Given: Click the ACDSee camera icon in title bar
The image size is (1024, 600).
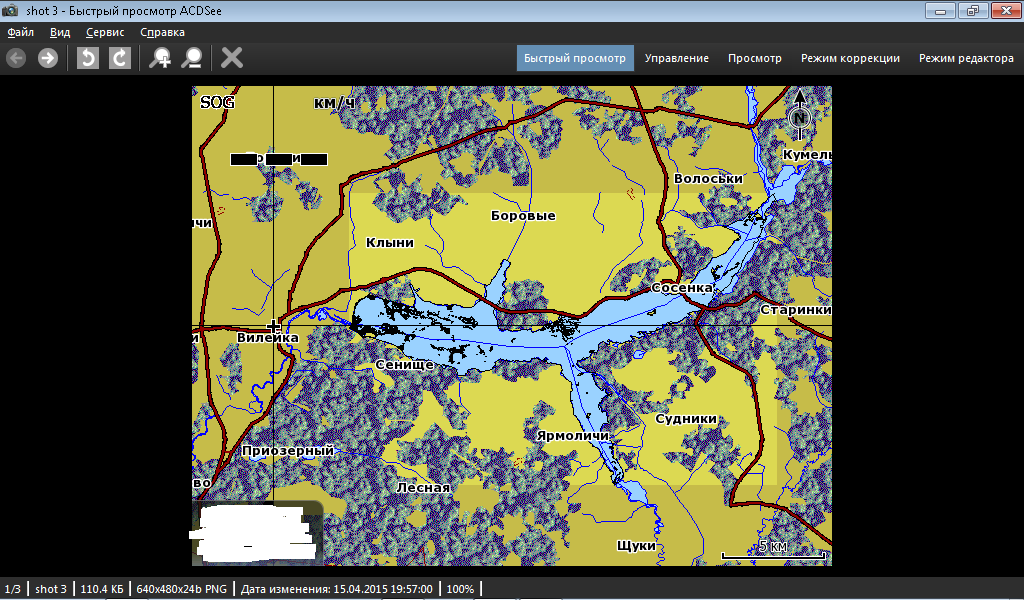Looking at the screenshot, I should point(12,10).
